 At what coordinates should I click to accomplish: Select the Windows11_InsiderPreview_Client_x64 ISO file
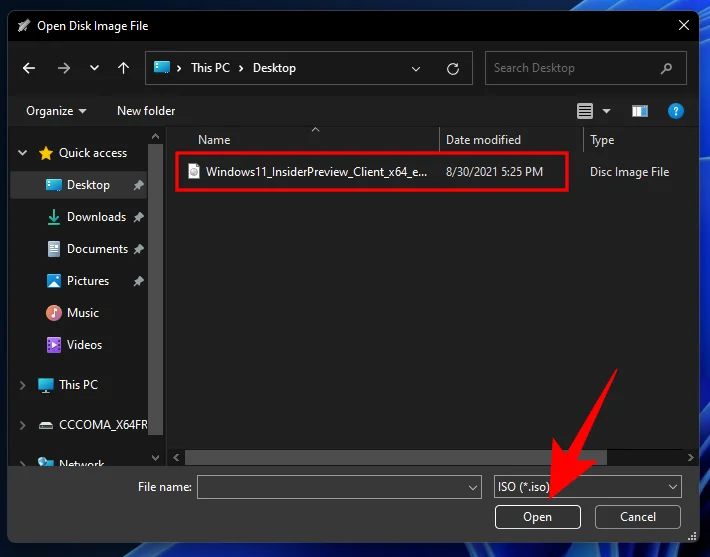[x=316, y=172]
